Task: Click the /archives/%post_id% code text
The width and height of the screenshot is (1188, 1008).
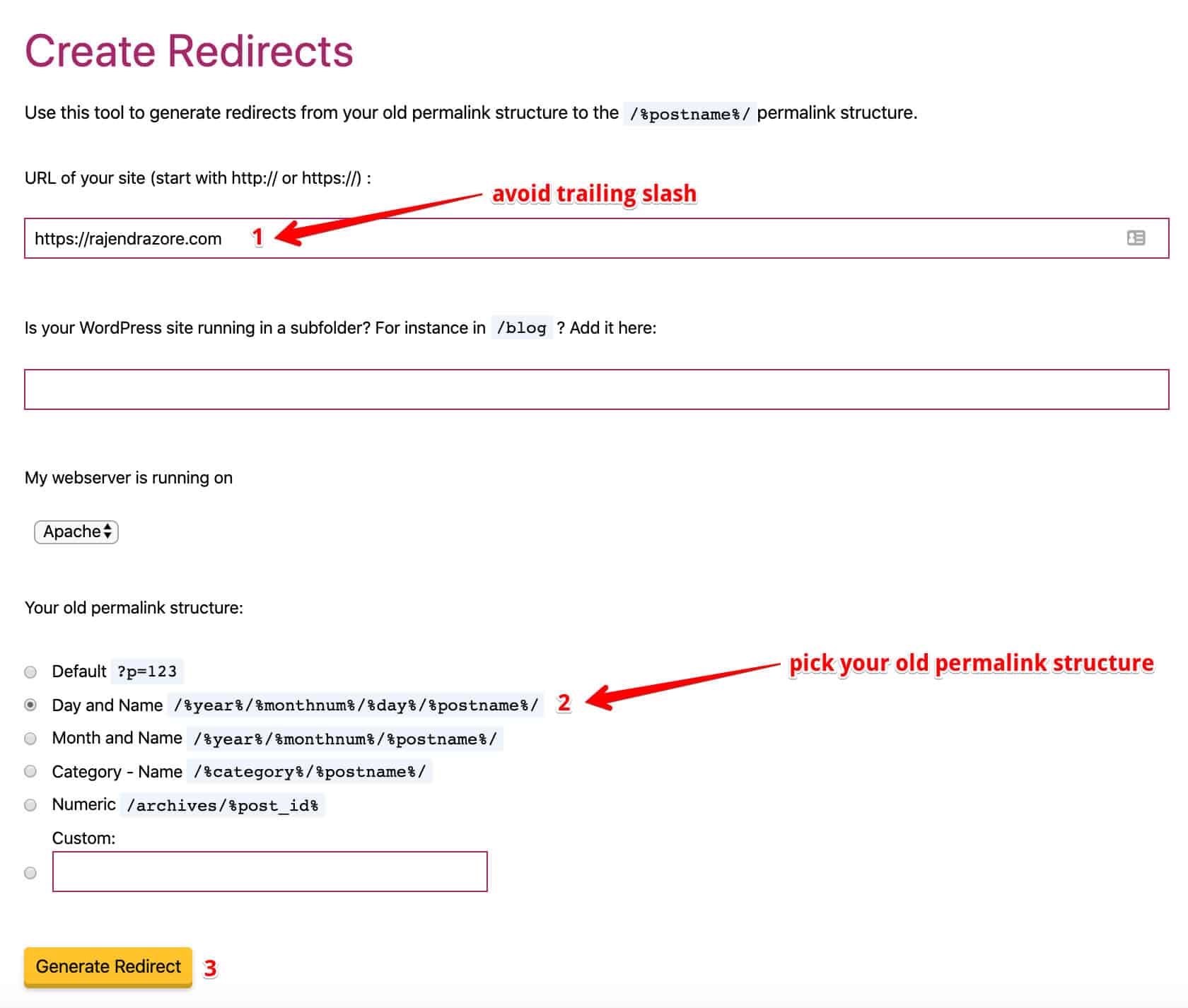Action: pos(222,805)
